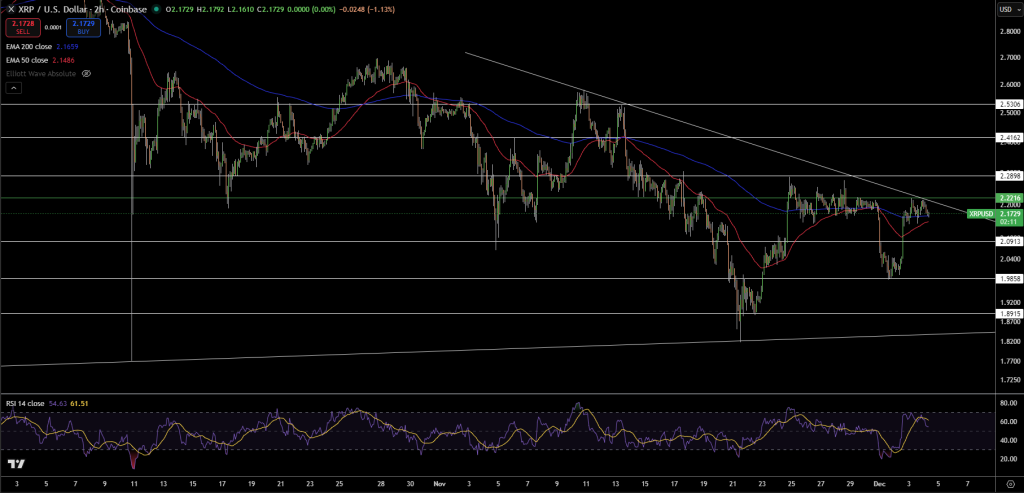Click the 2.5306 horizontal line price label

tap(1007, 104)
